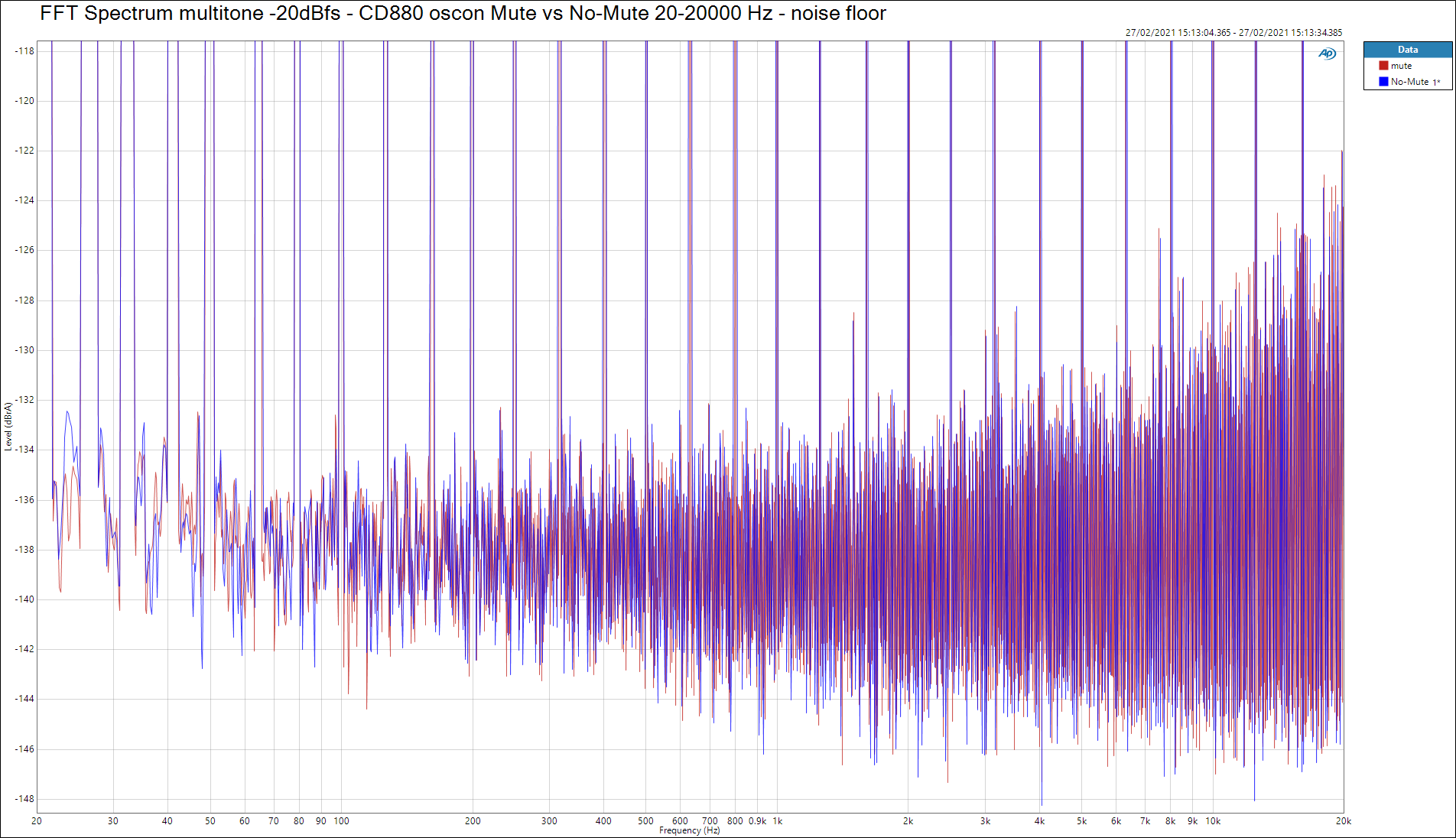The image size is (1456, 838).
Task: Click the 'Data' legend header
Action: point(1407,50)
